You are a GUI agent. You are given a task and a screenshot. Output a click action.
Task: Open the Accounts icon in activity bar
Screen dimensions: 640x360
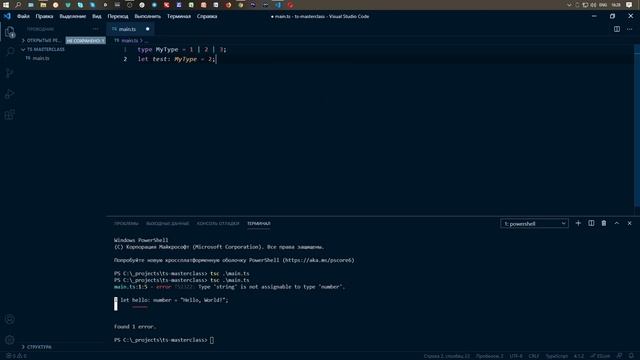coord(10,319)
